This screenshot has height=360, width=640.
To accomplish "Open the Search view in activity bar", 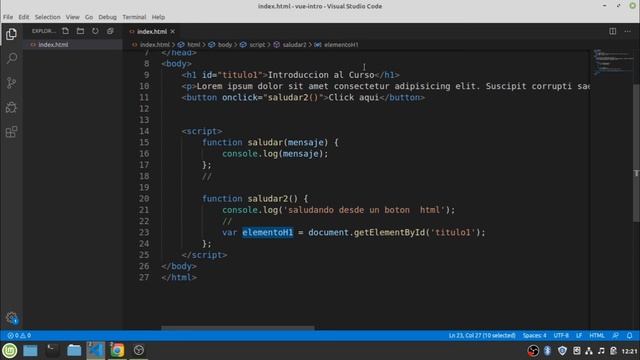I will 11,58.
